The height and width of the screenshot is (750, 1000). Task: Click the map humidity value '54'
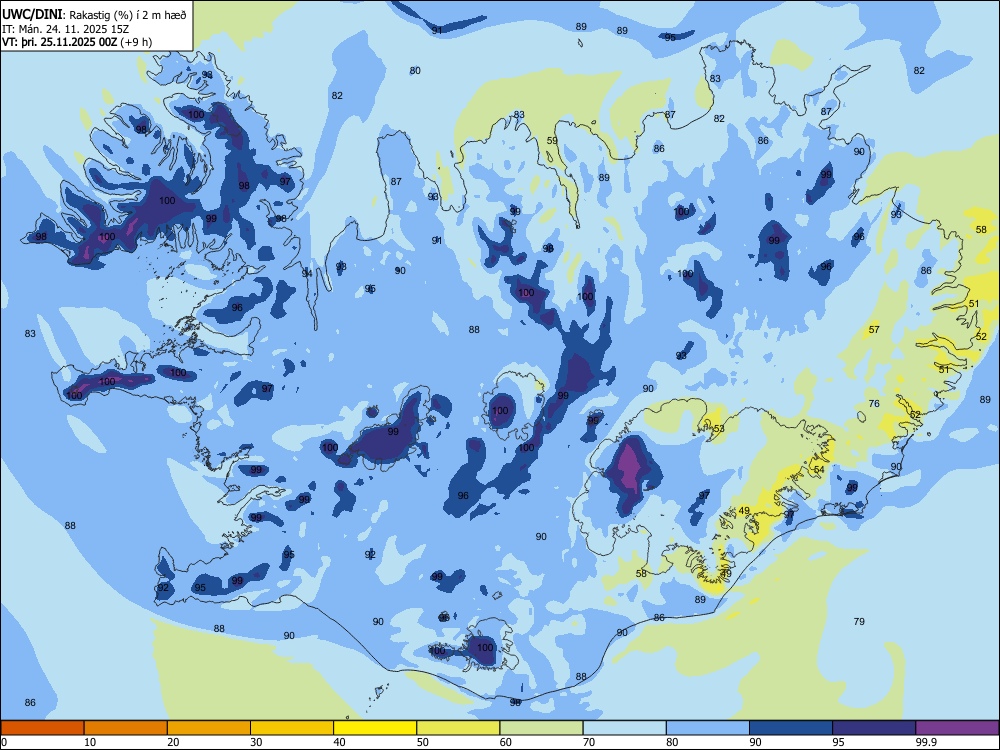(x=820, y=469)
